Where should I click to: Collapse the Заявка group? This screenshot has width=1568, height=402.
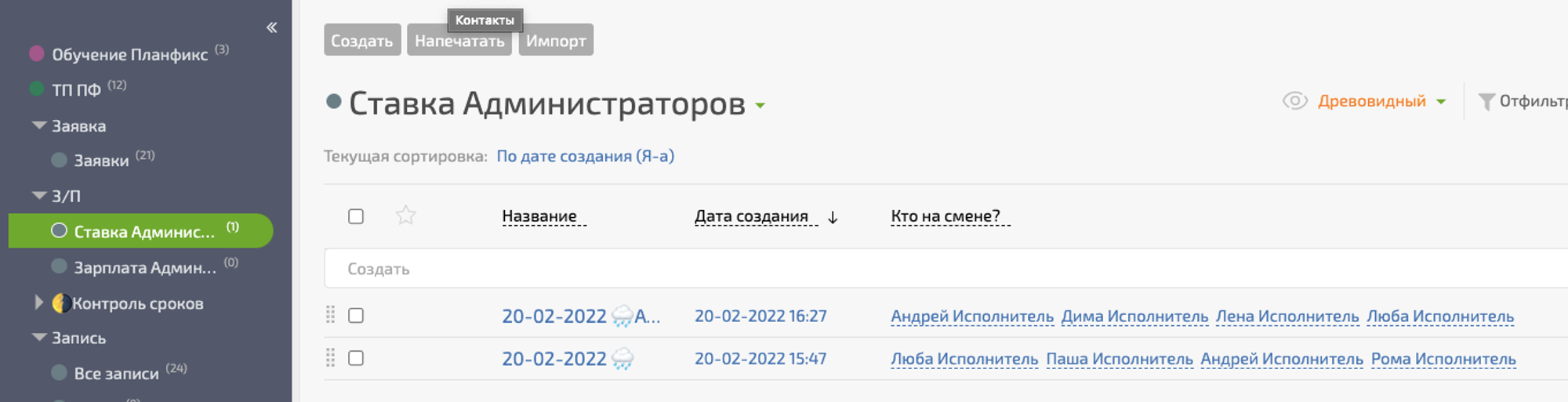38,125
